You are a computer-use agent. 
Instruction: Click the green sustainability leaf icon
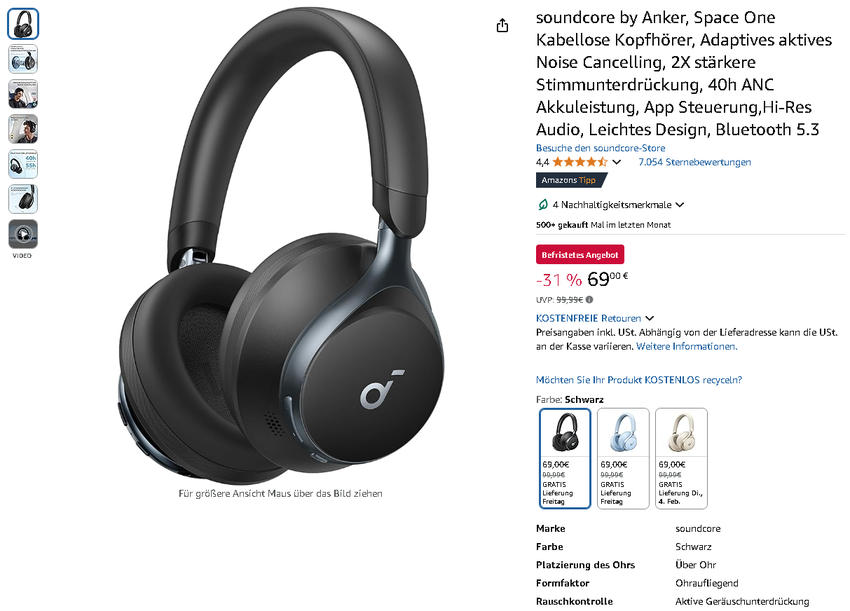click(542, 204)
